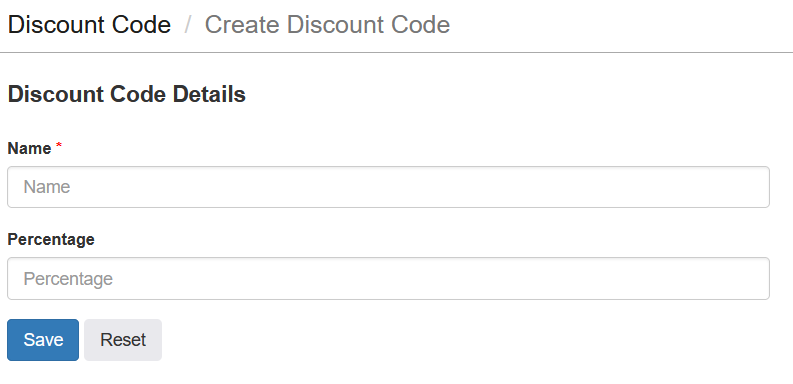Click the Save button

(43, 340)
